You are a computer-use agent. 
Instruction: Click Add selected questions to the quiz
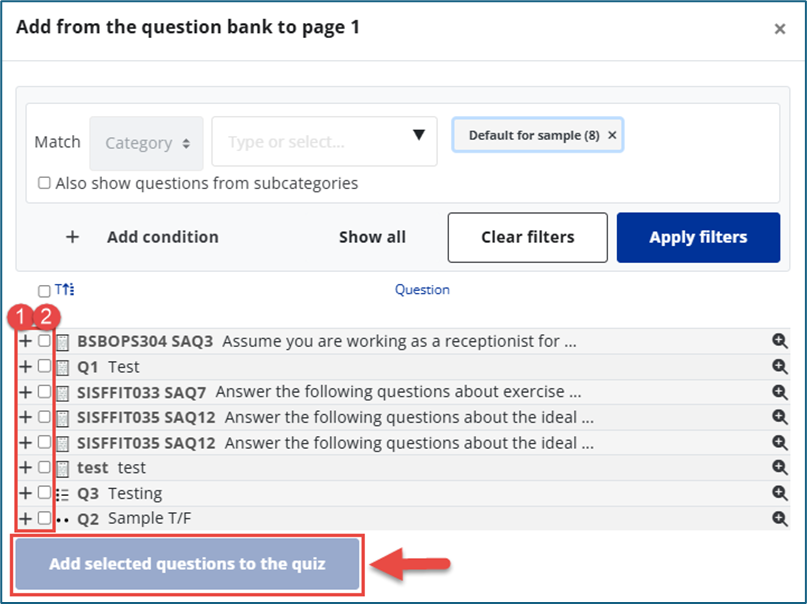coord(187,564)
